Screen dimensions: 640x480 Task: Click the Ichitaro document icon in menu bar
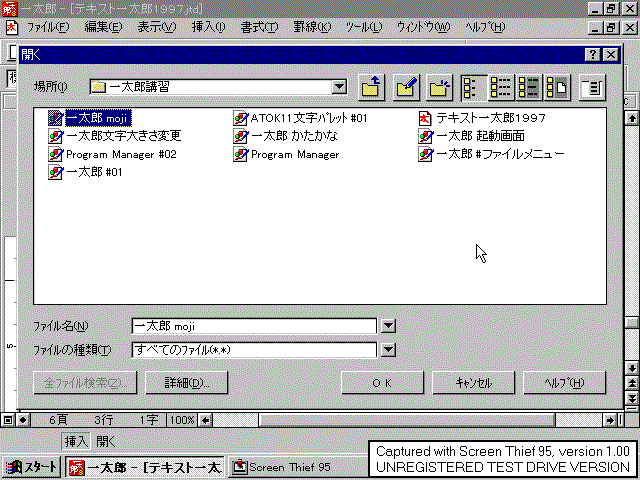click(x=11, y=27)
